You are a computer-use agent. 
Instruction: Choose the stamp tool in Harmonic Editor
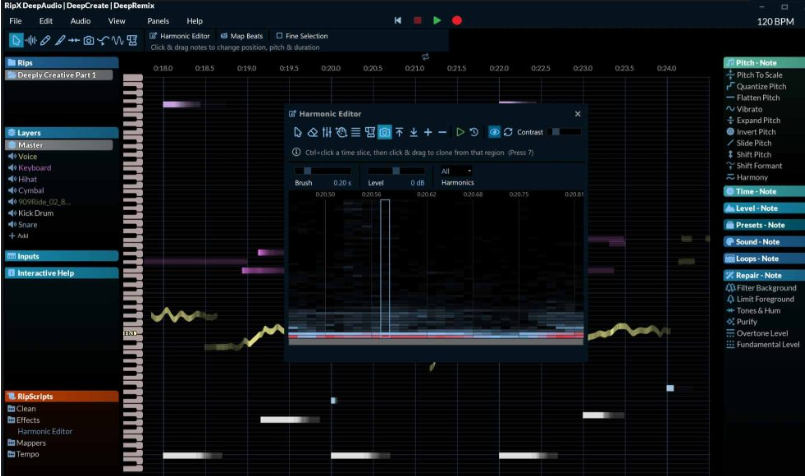(370, 132)
